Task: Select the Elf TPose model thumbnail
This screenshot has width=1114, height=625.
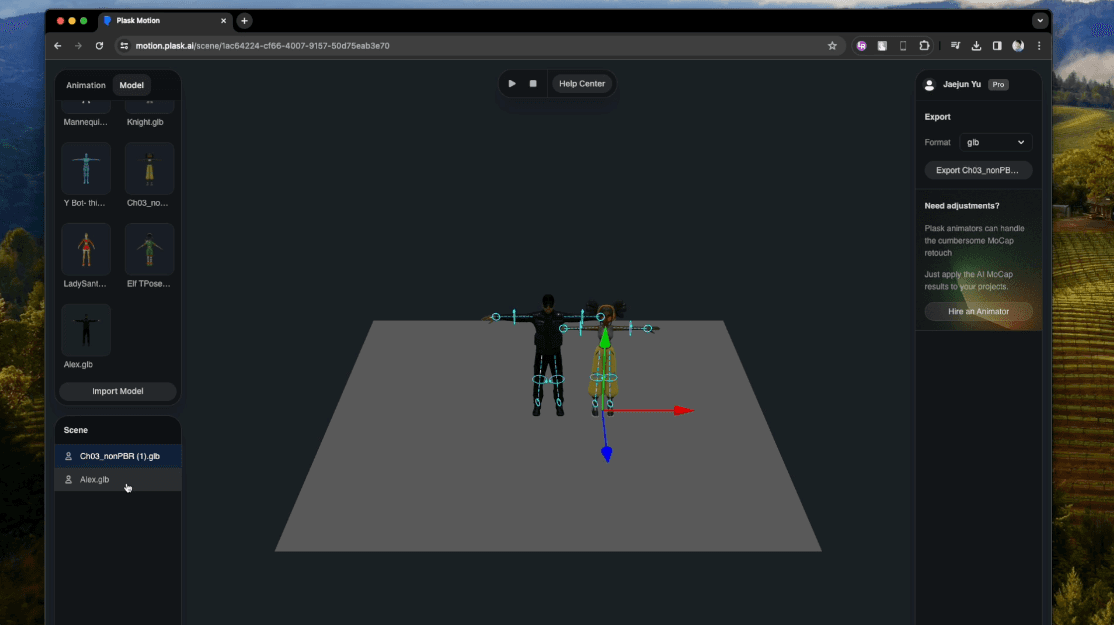Action: [x=149, y=249]
